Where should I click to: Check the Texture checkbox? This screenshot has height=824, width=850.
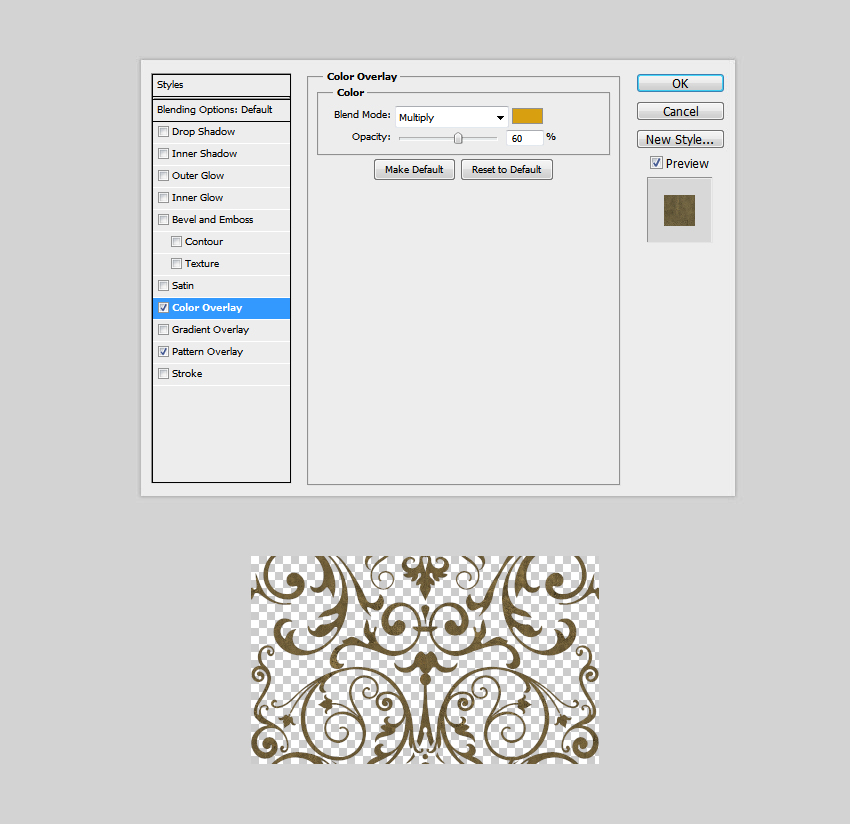(176, 263)
